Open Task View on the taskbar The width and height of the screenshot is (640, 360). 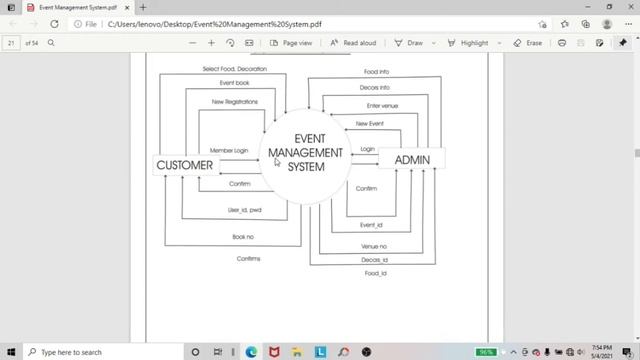218,352
